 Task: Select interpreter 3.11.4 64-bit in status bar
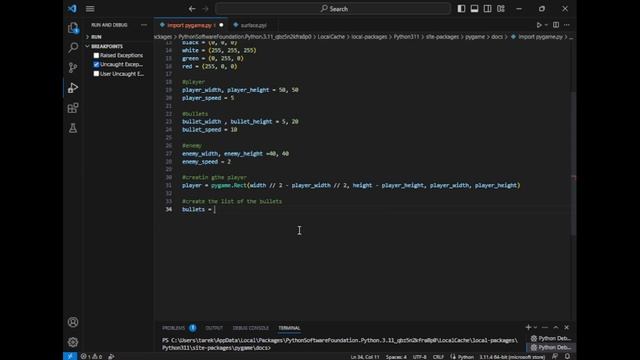point(512,357)
